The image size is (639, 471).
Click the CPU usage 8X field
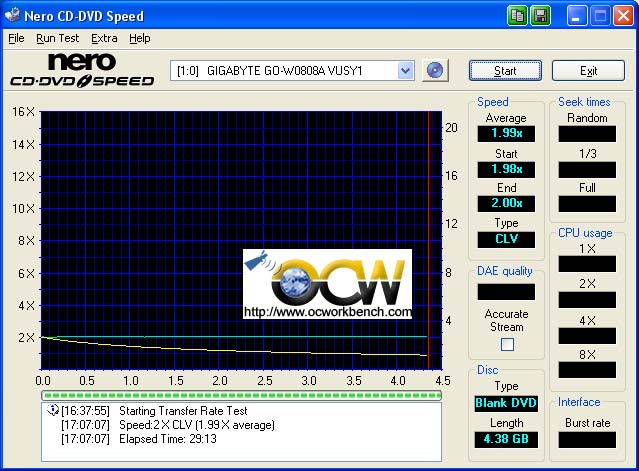tap(587, 370)
